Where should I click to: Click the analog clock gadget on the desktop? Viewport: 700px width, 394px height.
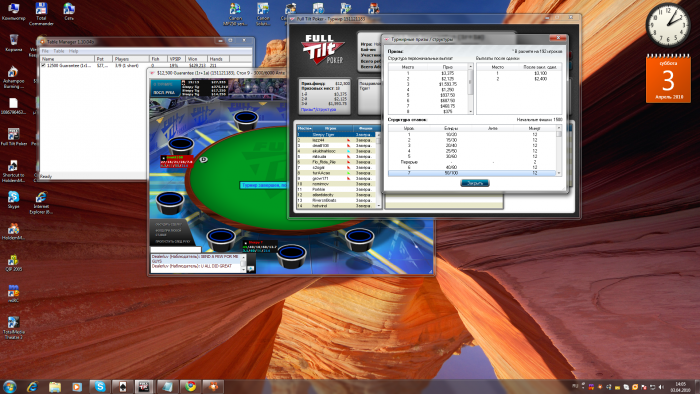click(668, 25)
